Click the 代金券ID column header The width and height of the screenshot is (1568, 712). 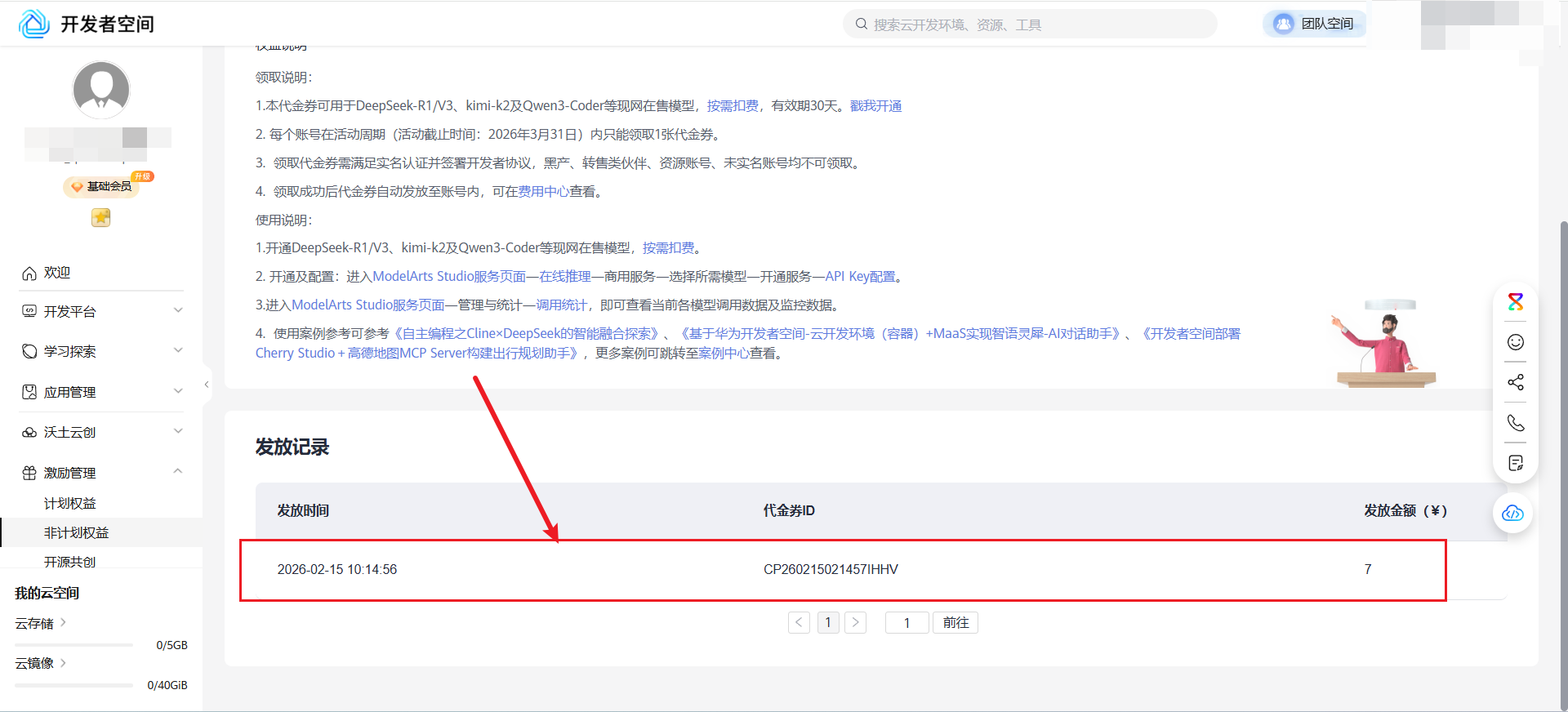coord(789,510)
